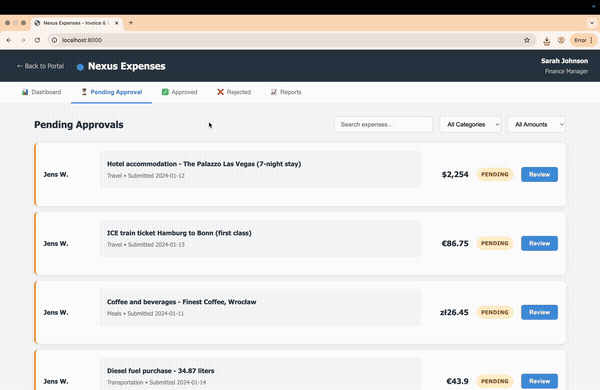Click 'Travel • Submitted 2024-01-12' text
This screenshot has width=600, height=390.
[146, 176]
